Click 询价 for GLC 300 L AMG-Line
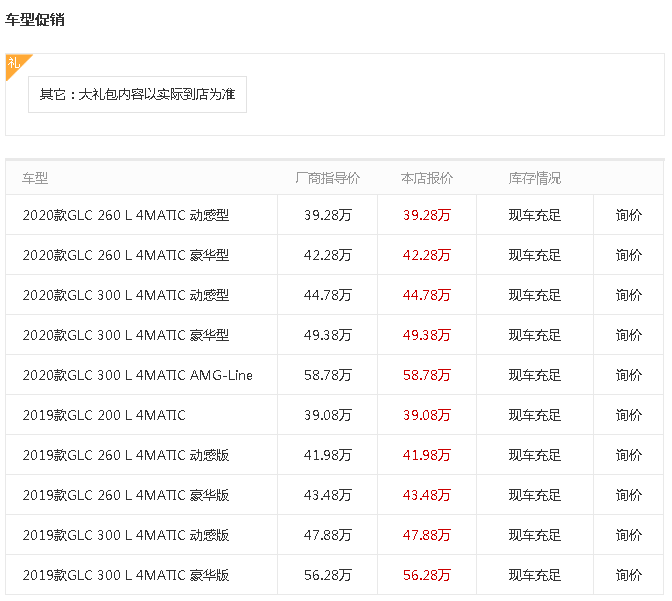Viewport: 672px width, 601px height. coord(629,375)
